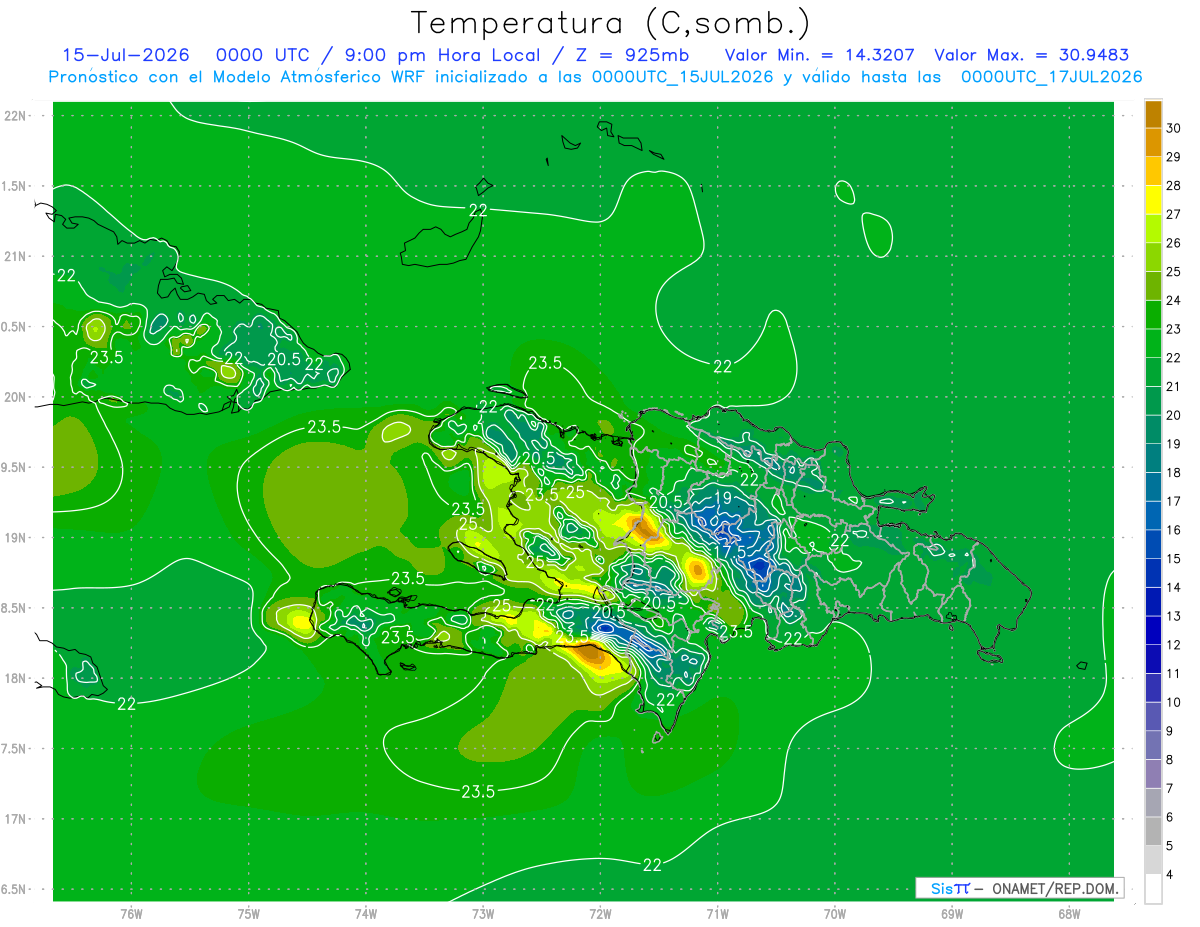
Task: Click the legend scale label '24'
Action: tap(1175, 301)
